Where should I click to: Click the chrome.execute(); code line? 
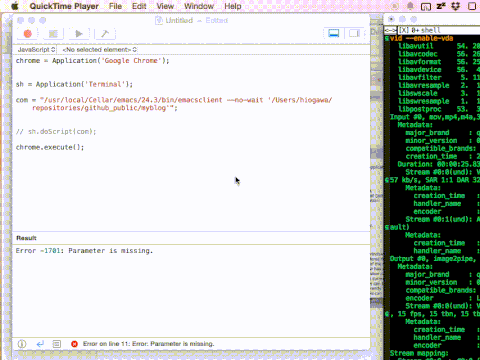[x=50, y=147]
